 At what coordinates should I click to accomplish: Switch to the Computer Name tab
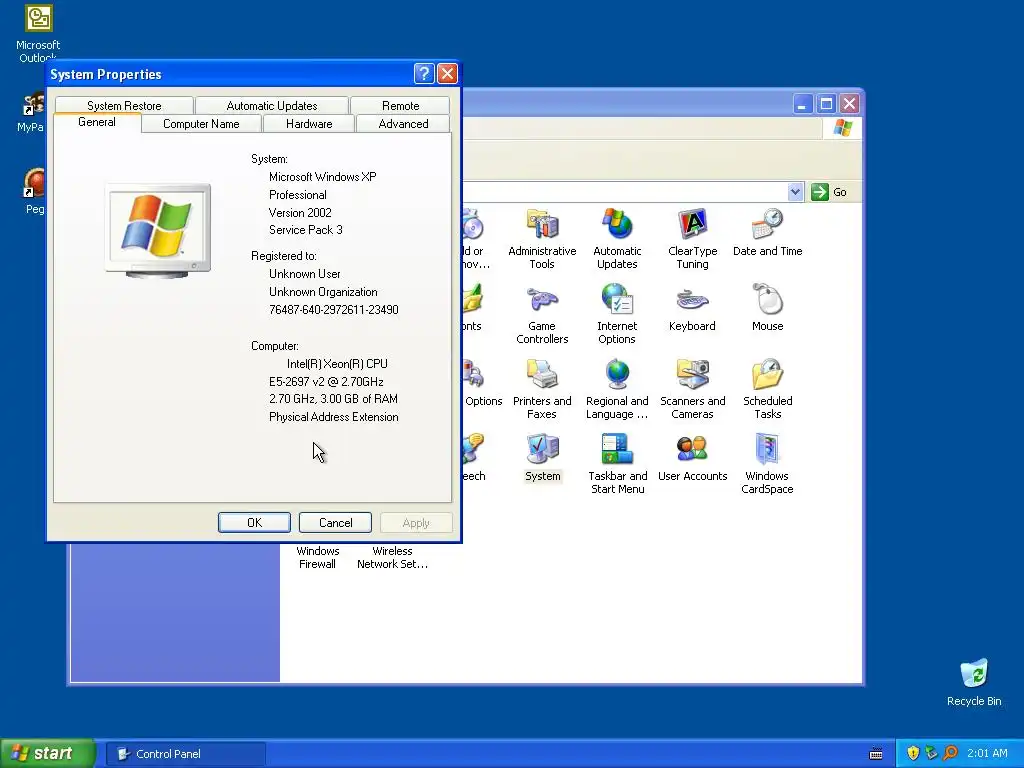[201, 123]
